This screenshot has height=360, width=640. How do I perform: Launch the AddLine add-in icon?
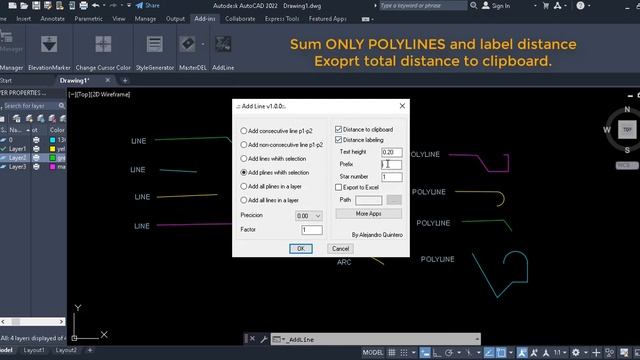(x=223, y=44)
